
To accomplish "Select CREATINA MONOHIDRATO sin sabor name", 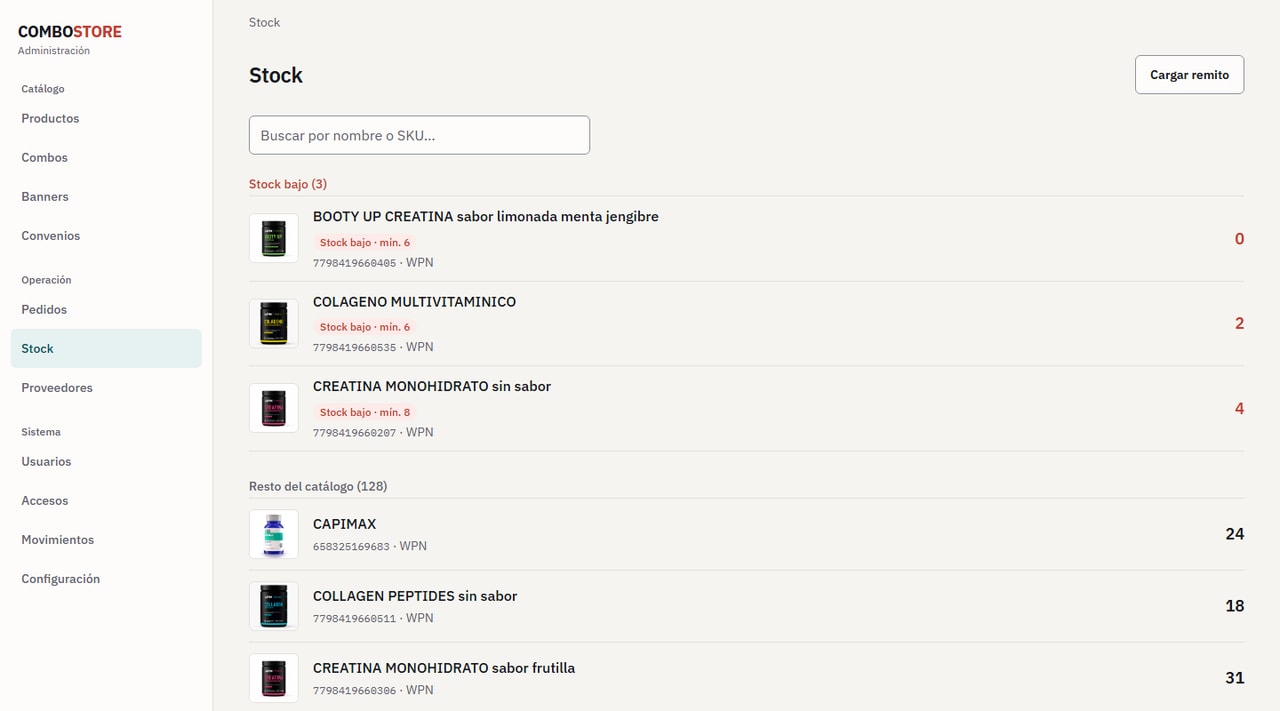I will [x=432, y=386].
